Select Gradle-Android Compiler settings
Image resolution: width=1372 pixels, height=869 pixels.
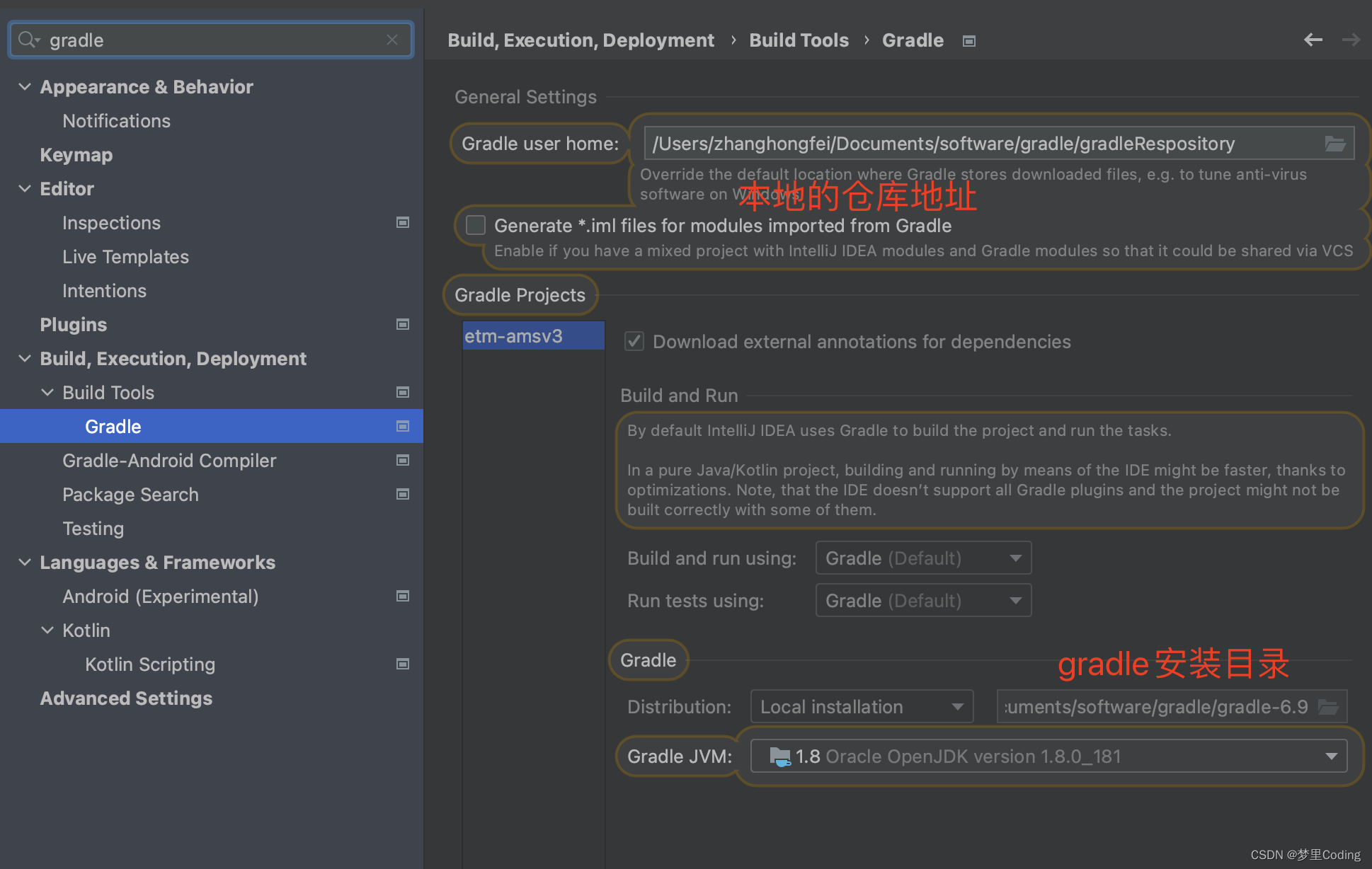(x=169, y=460)
